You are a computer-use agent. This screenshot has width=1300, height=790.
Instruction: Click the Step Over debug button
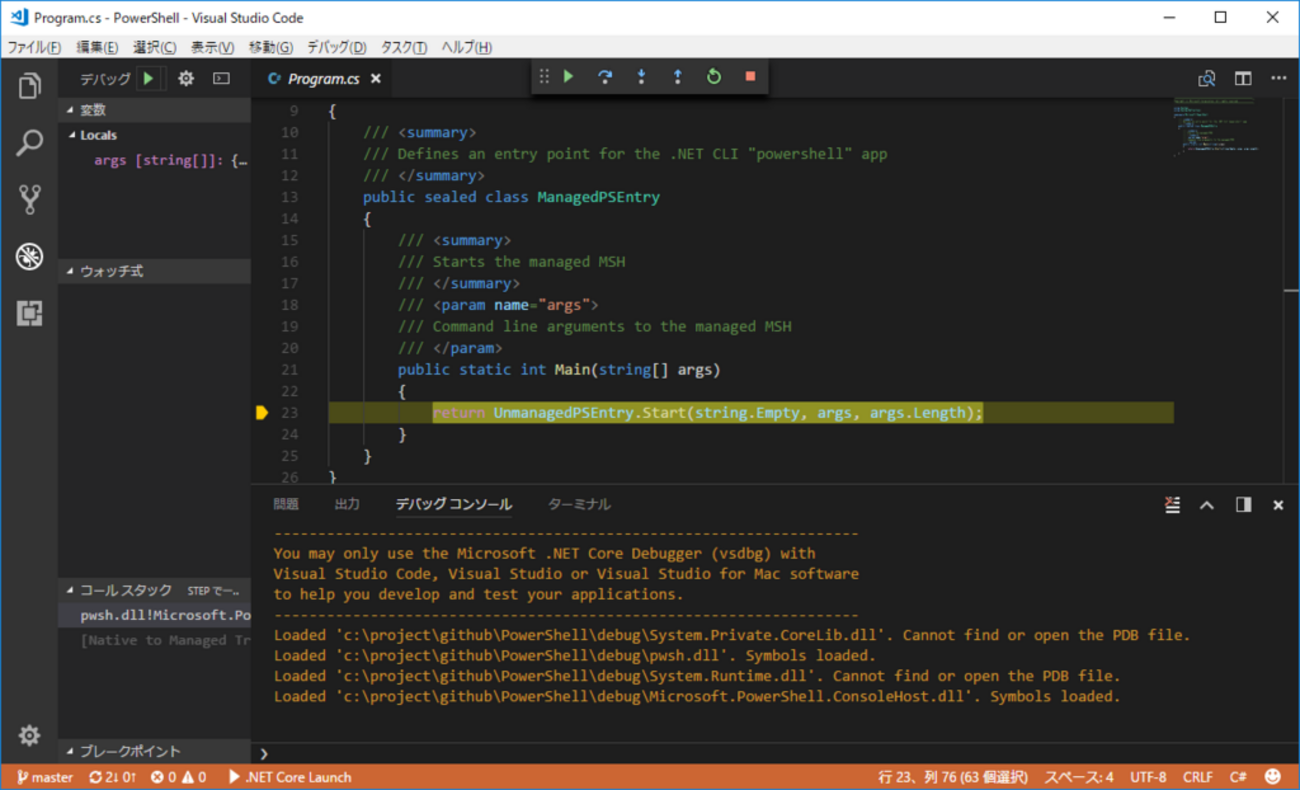point(604,77)
